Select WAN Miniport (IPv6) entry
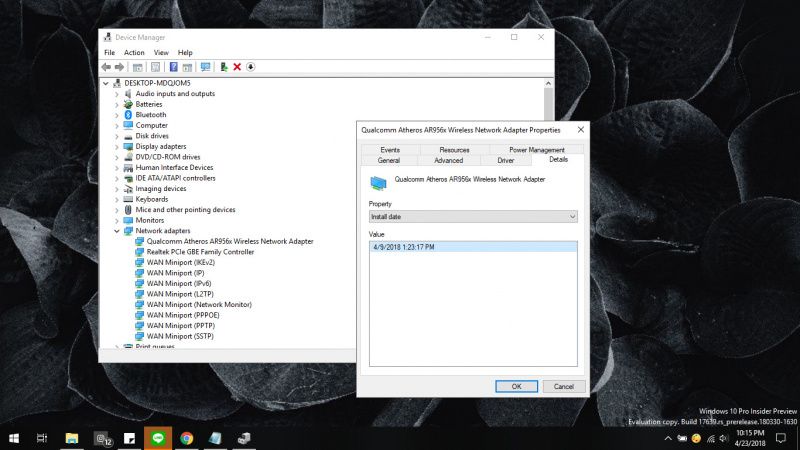Viewport: 800px width, 450px height. coord(179,284)
